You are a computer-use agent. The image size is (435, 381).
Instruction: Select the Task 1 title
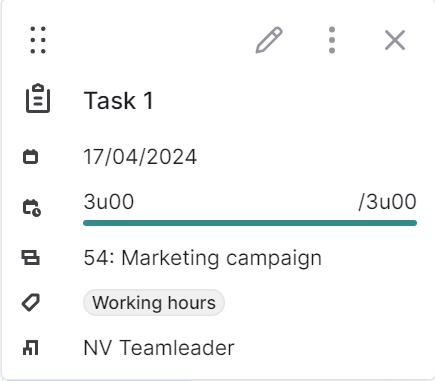[118, 100]
